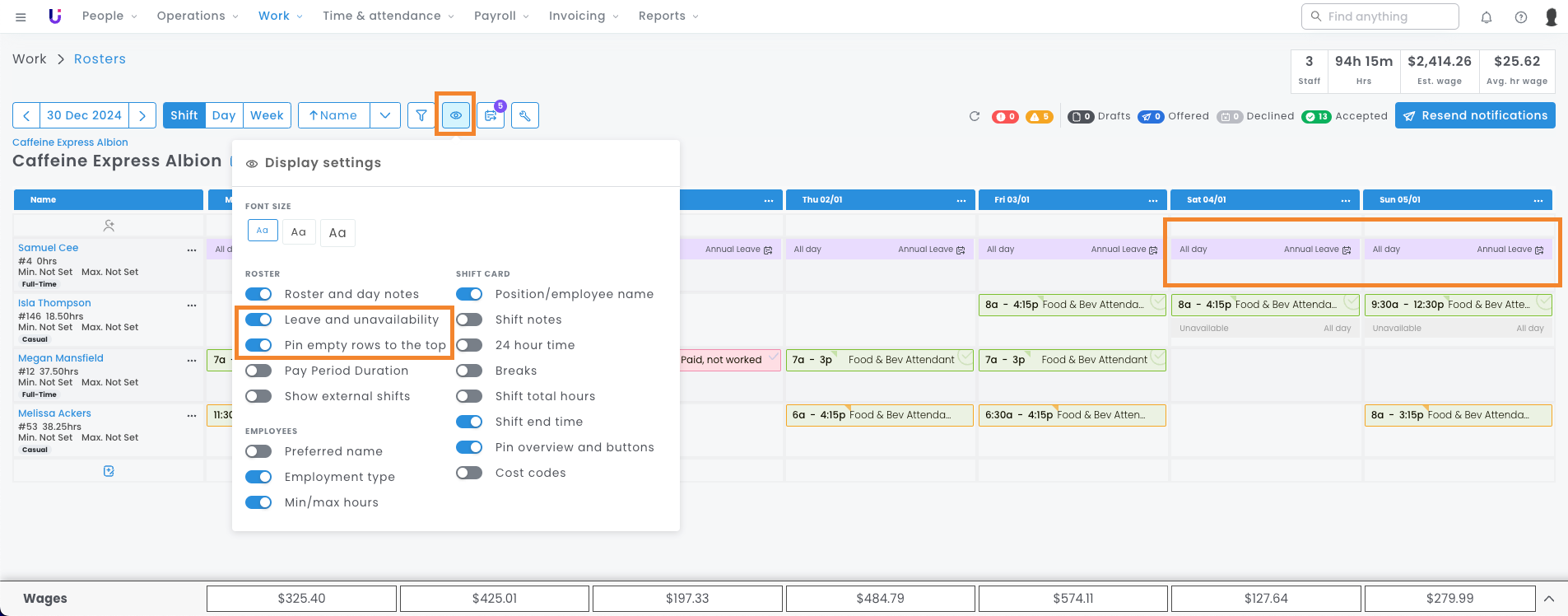
Task: Click the wrench tools icon
Action: coord(525,116)
